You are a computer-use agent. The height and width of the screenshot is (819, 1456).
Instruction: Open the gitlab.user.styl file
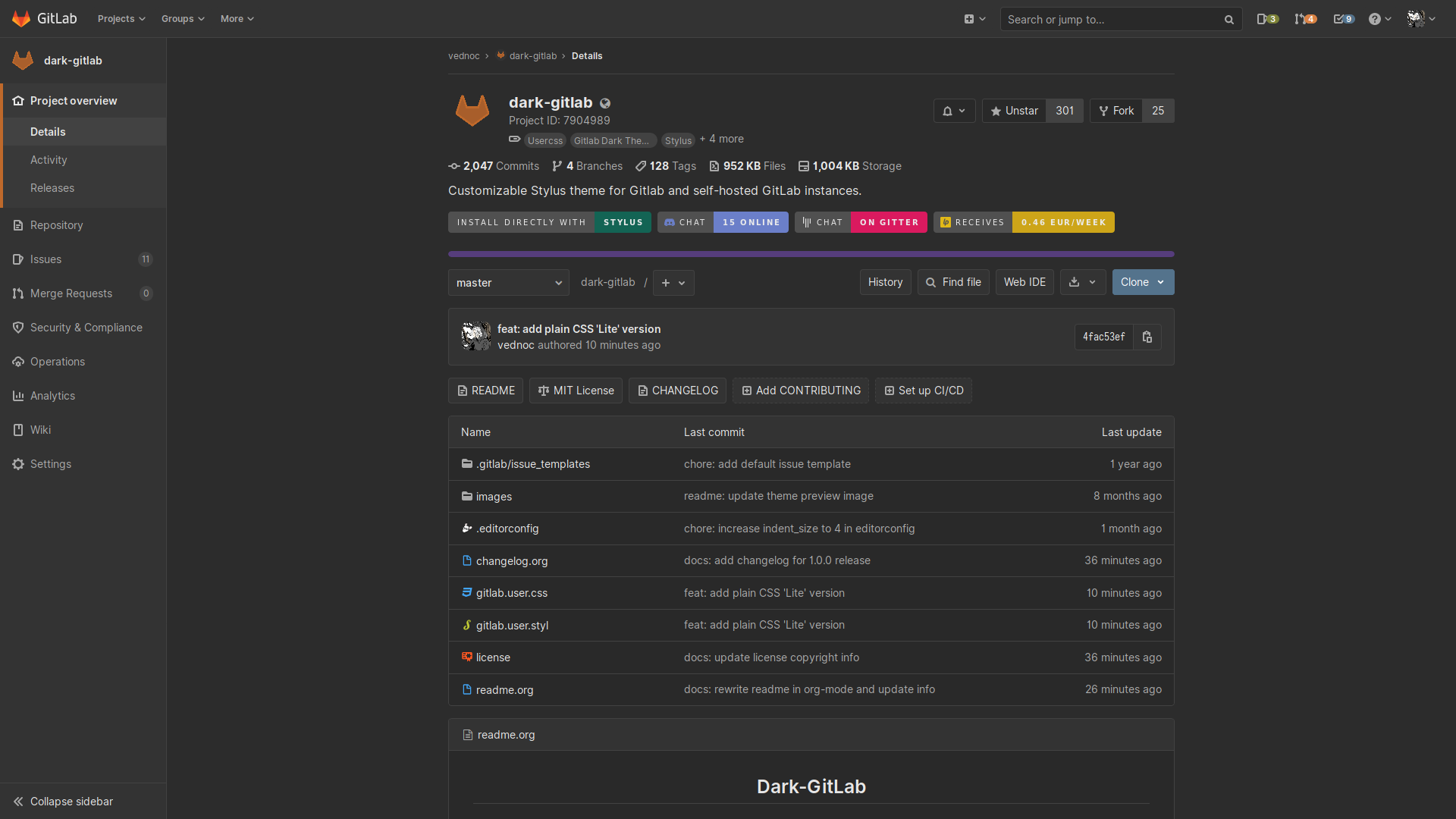512,626
